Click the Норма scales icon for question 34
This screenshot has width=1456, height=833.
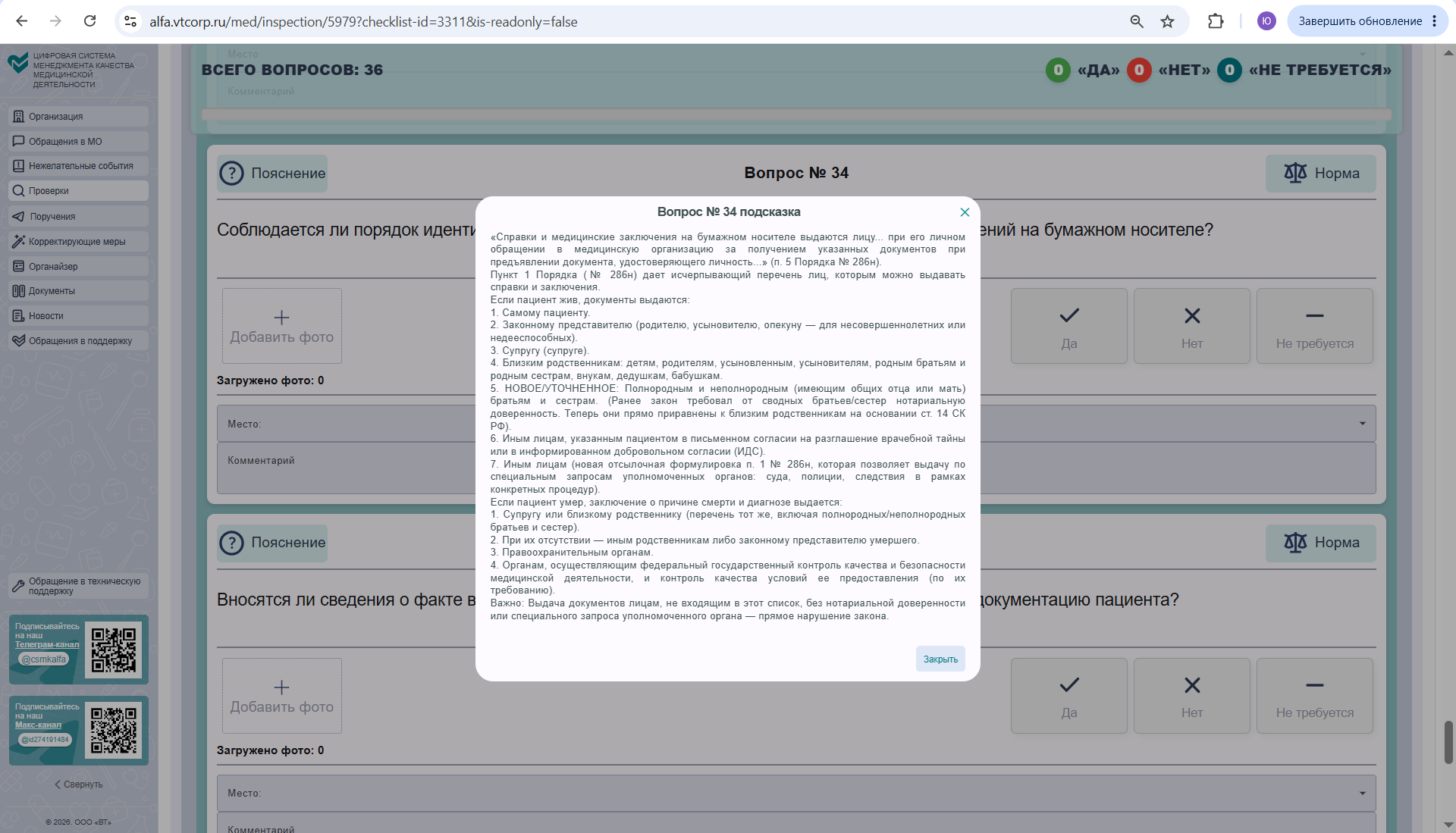point(1295,174)
